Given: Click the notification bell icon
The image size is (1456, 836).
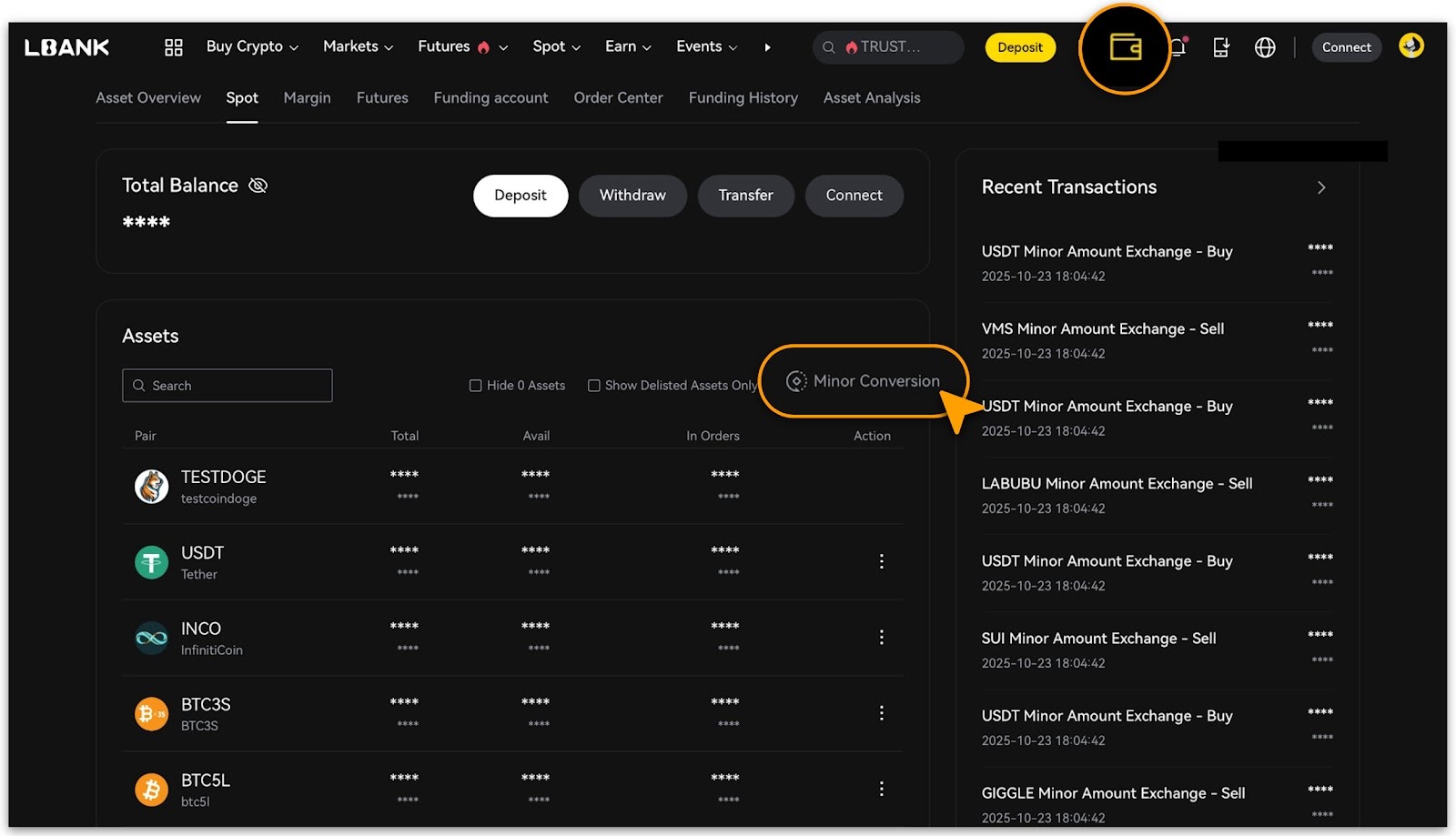Looking at the screenshot, I should tap(1178, 47).
